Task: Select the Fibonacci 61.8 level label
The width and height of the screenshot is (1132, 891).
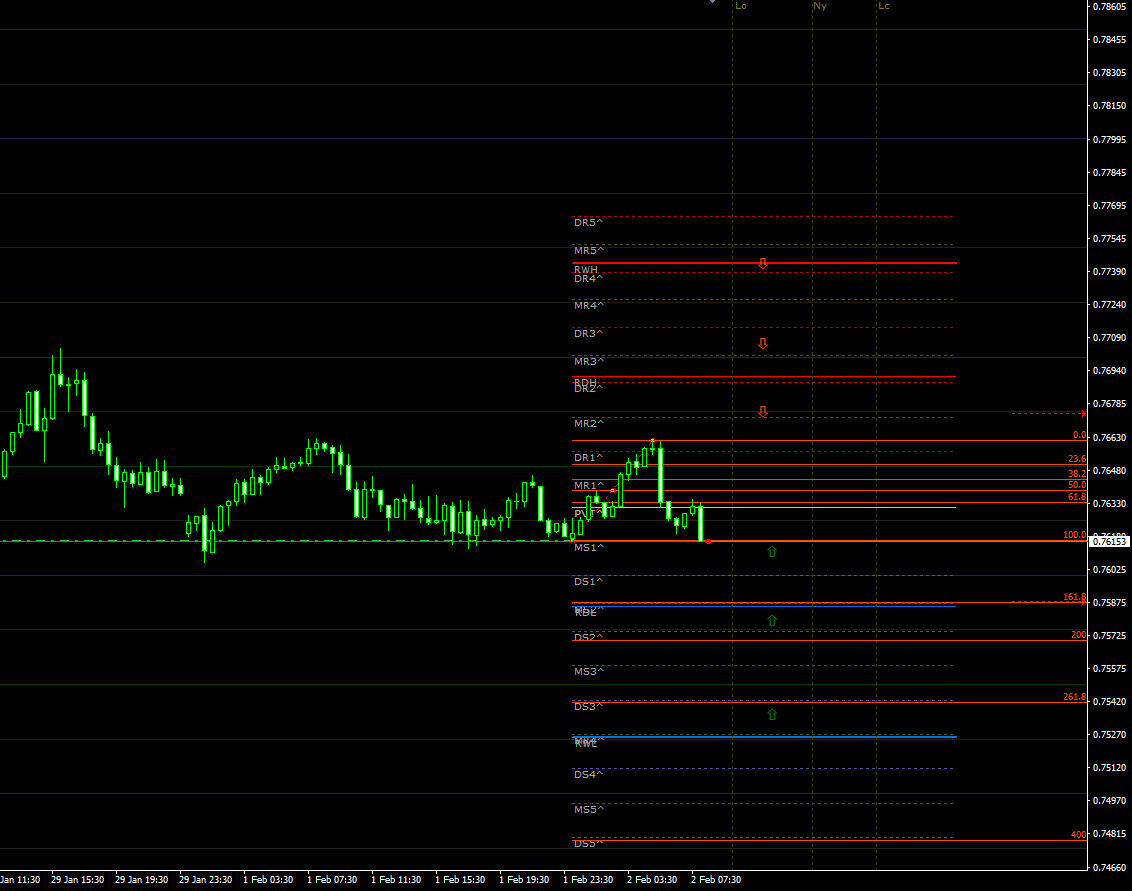Action: coord(1076,497)
